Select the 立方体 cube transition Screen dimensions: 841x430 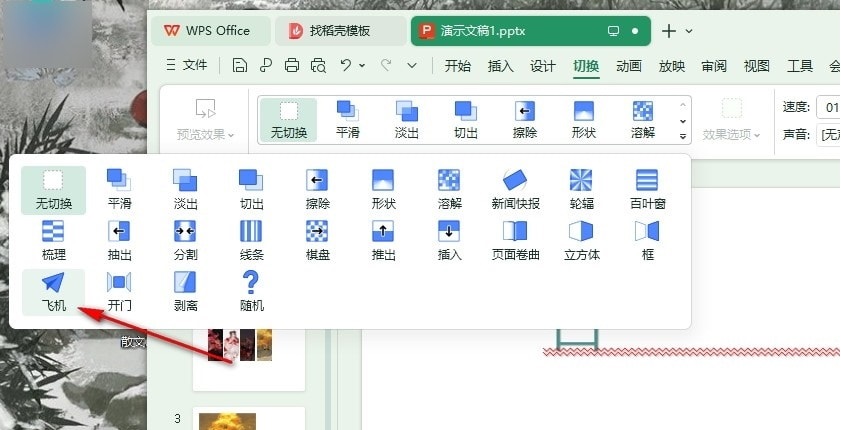[581, 240]
